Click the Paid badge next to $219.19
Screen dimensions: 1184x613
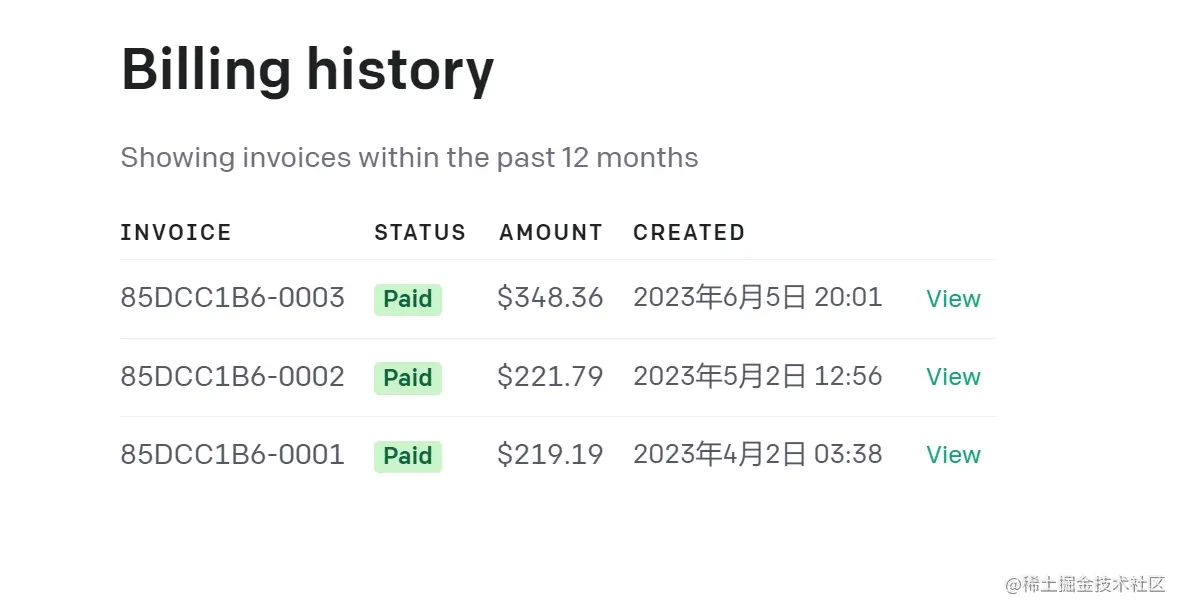pyautogui.click(x=408, y=456)
